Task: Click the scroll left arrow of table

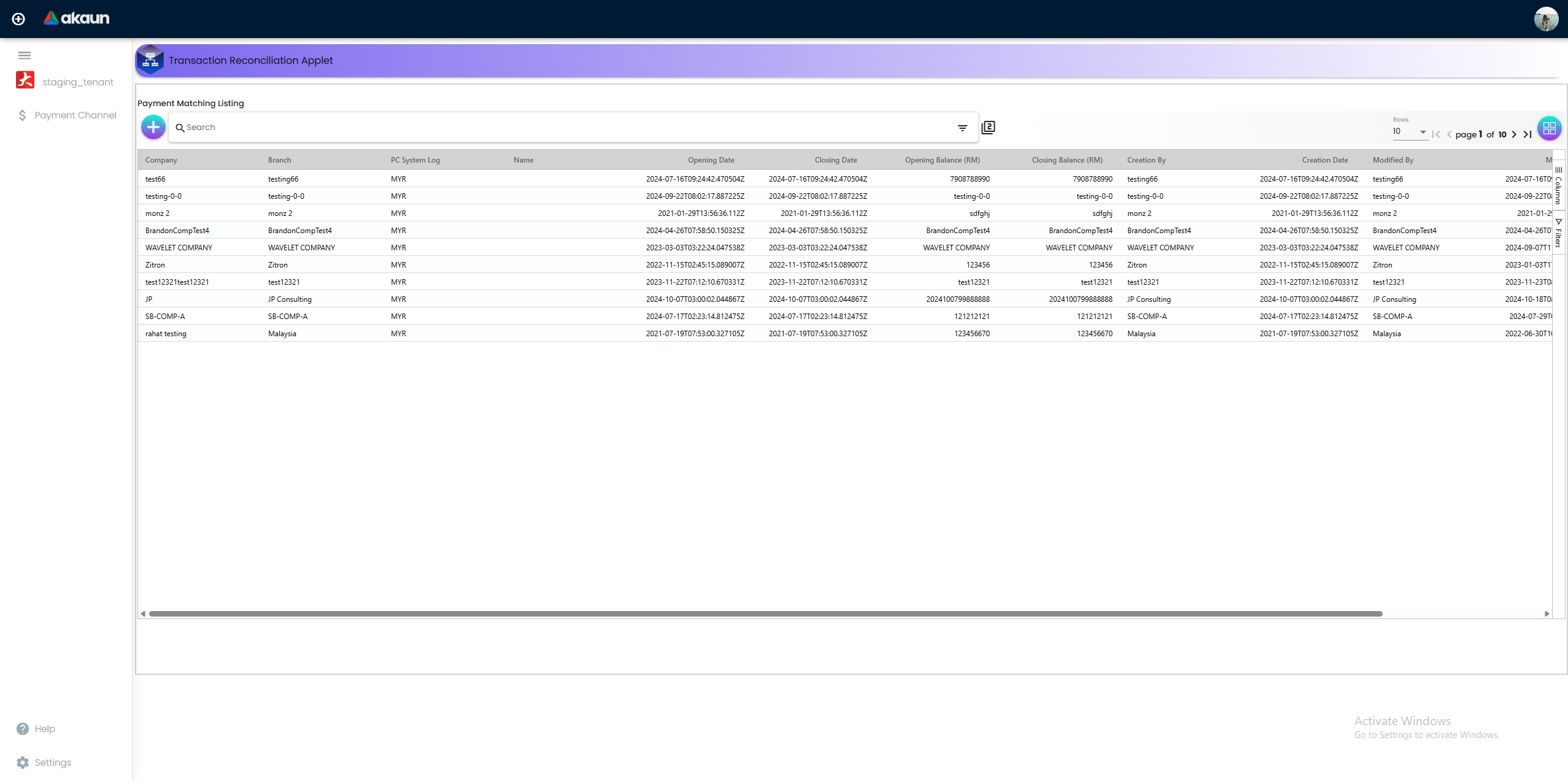Action: click(143, 614)
